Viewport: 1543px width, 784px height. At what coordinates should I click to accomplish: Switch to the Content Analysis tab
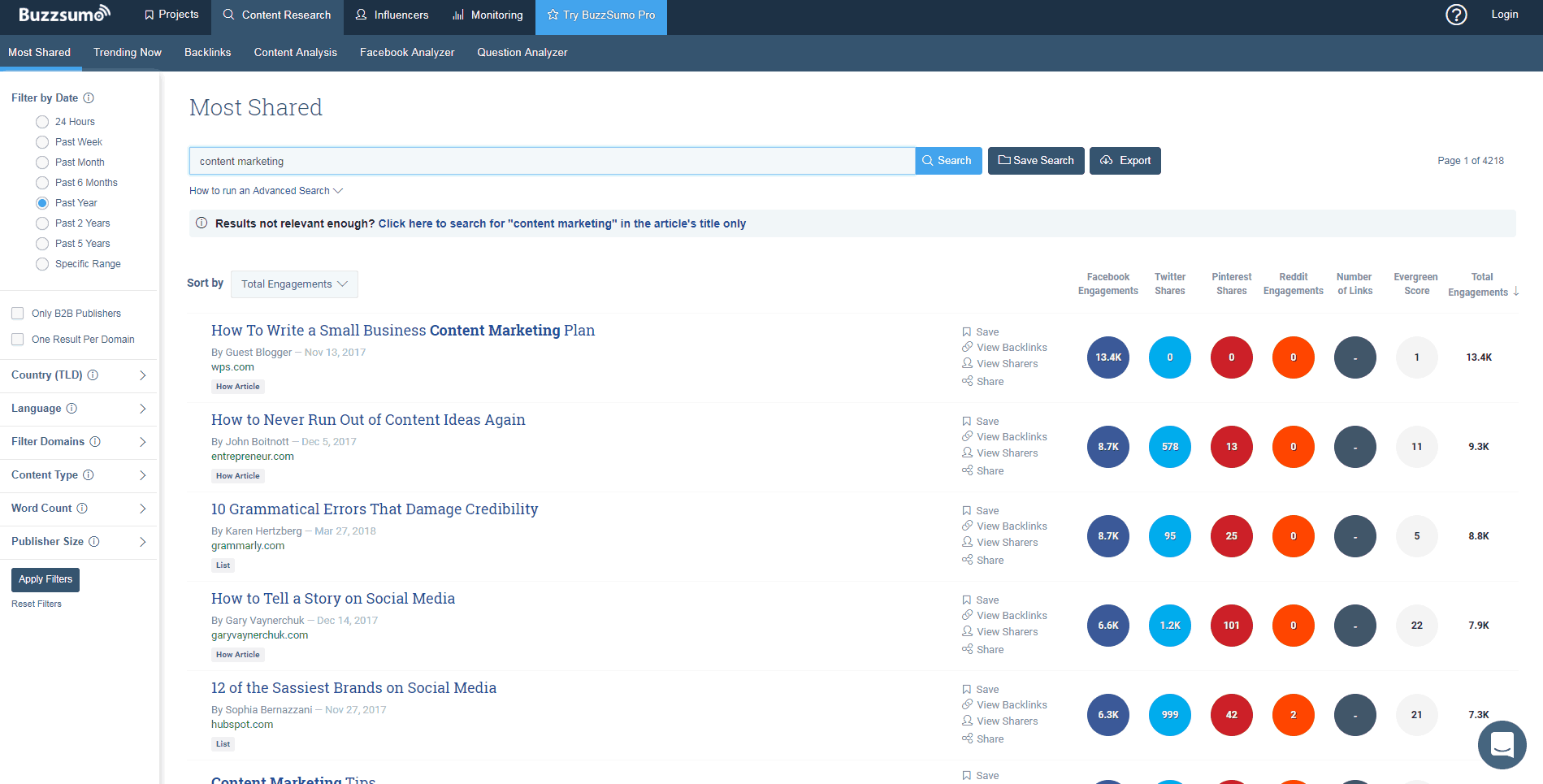click(x=296, y=52)
